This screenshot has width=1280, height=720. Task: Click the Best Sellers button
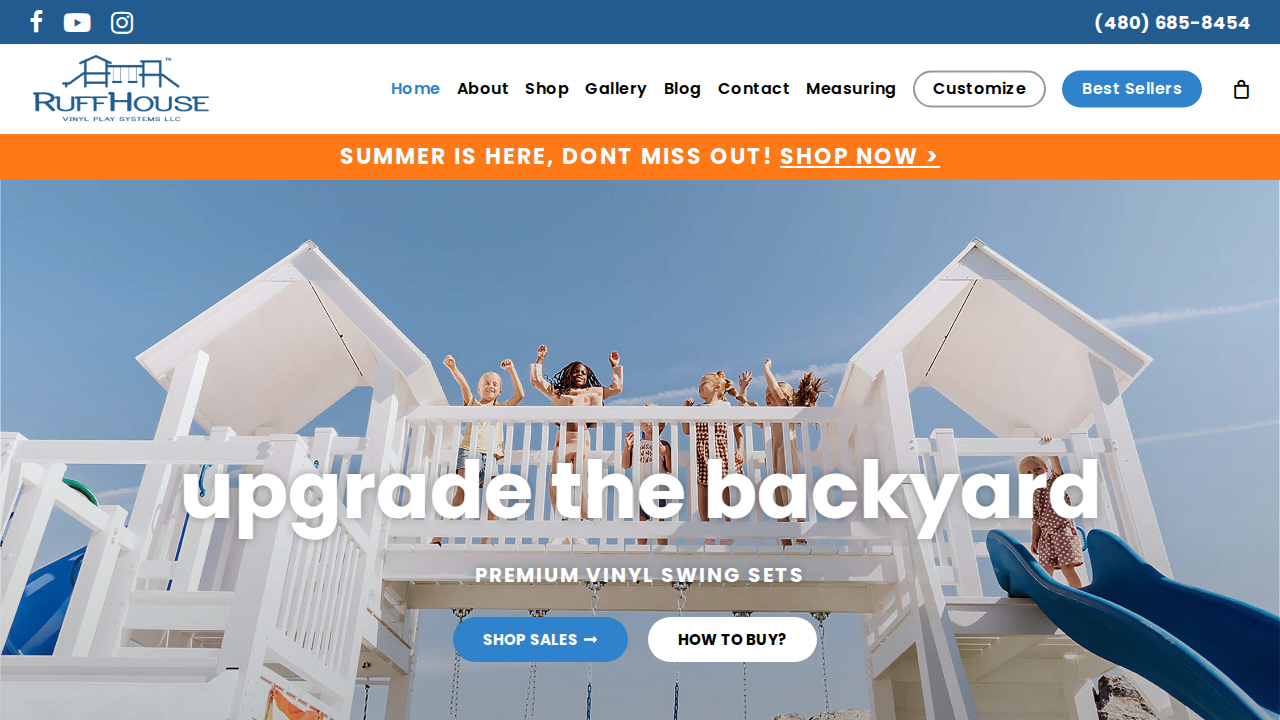[1132, 89]
